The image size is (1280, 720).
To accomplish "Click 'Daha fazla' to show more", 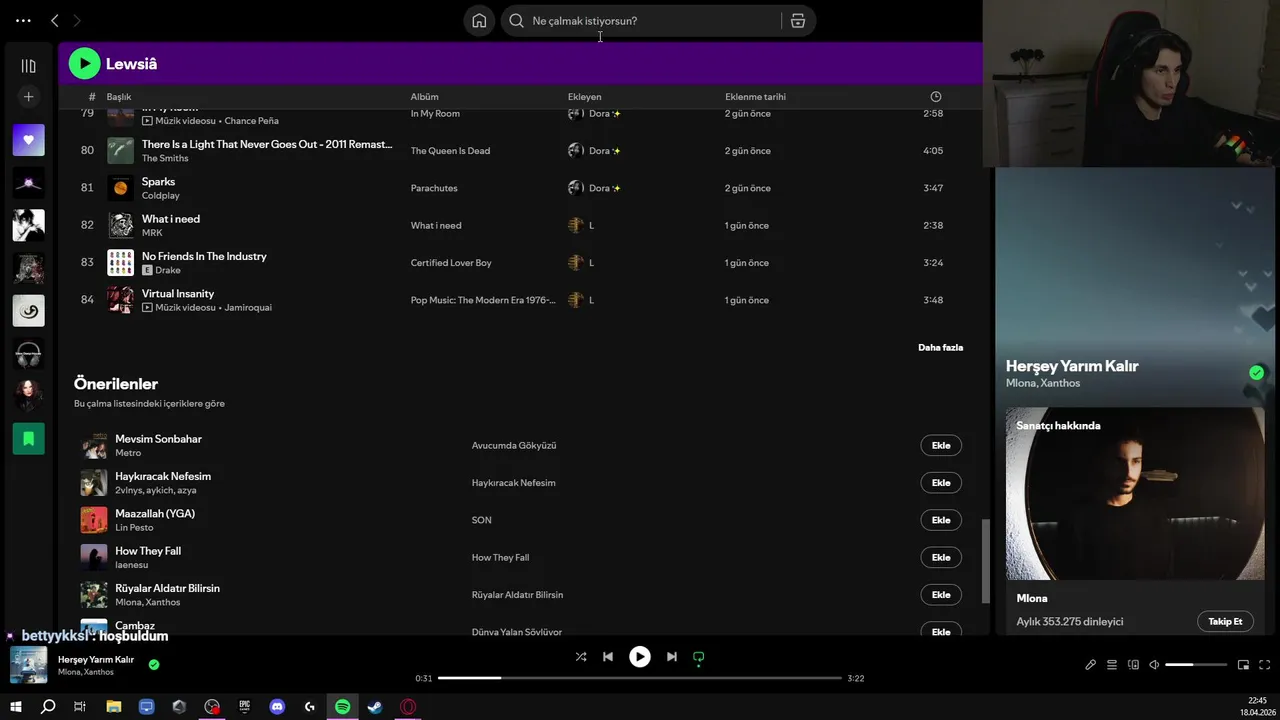I will 940,348.
